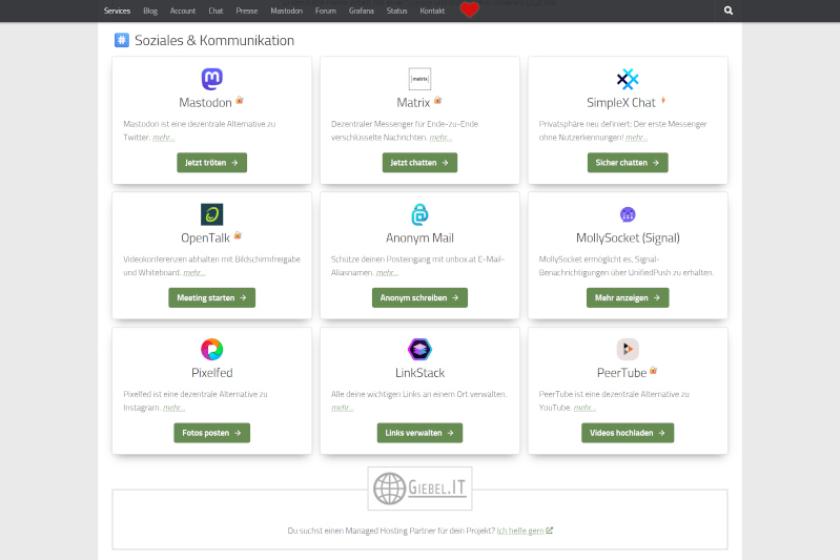Click the red heart icon in navbar
The height and width of the screenshot is (560, 840).
pyautogui.click(x=469, y=10)
